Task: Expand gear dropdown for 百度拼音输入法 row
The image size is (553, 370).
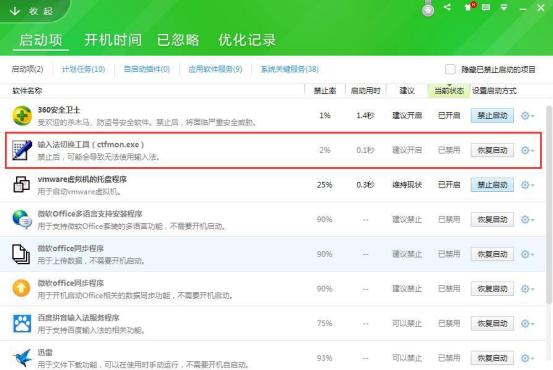Action: point(528,323)
